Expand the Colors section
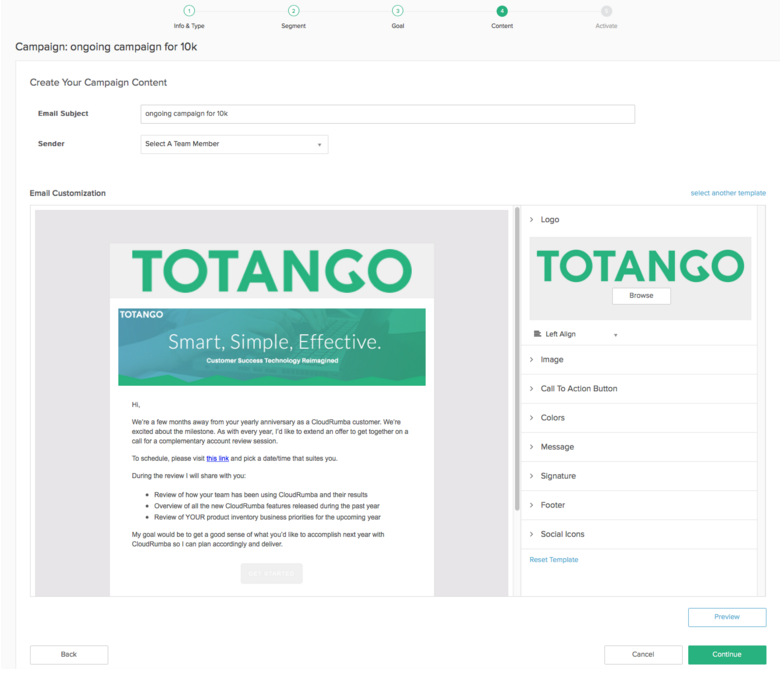The width and height of the screenshot is (780, 677). tap(639, 418)
